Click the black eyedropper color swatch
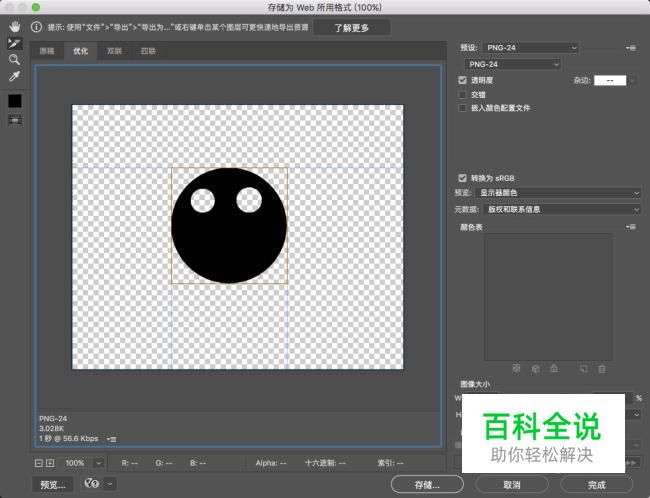 15,101
